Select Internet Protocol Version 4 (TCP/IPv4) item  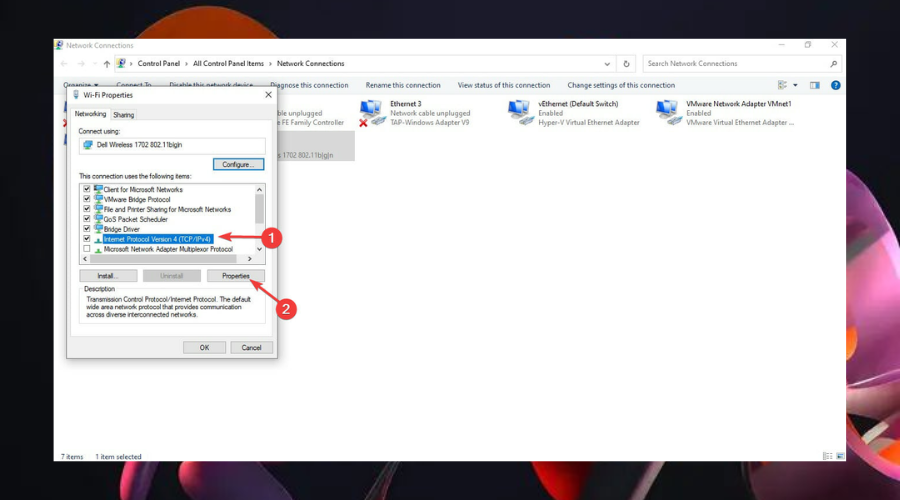(157, 239)
